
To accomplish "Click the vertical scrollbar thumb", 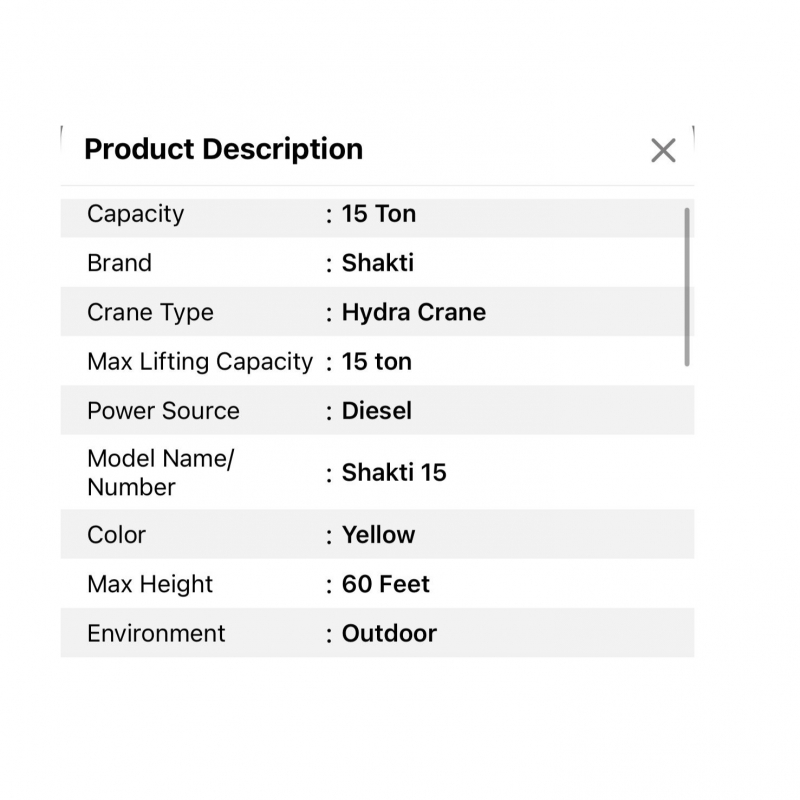I will [687, 286].
